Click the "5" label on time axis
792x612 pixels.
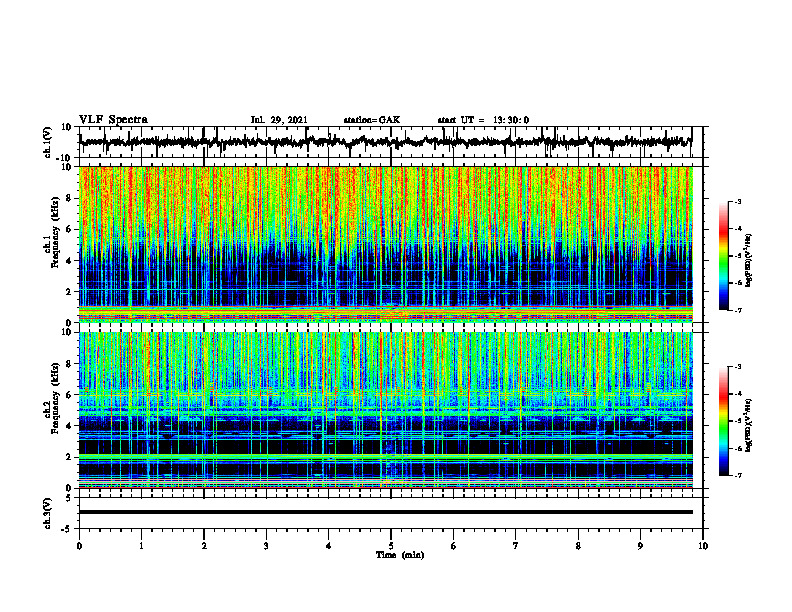click(391, 546)
